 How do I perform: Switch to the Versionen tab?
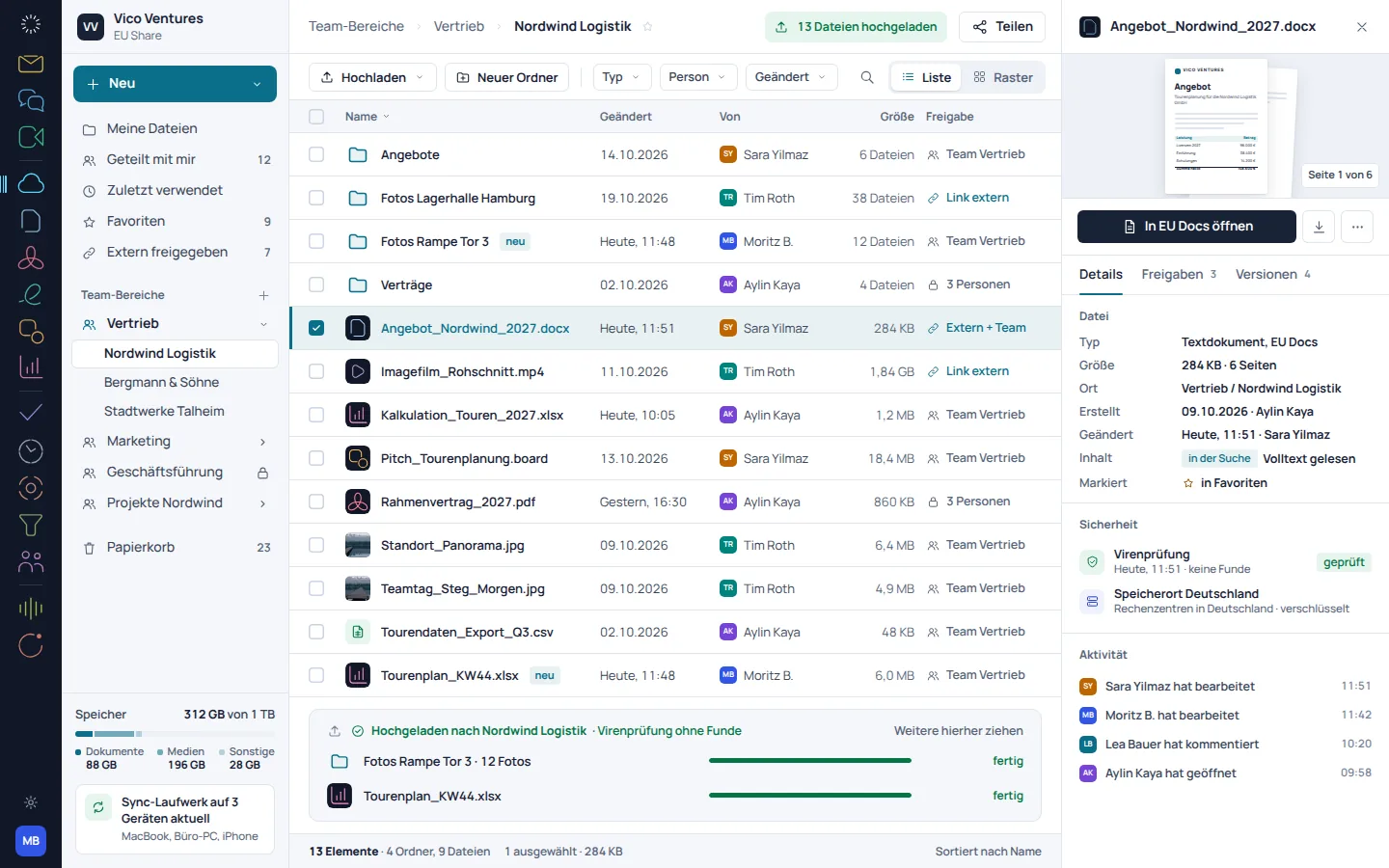(1273, 275)
